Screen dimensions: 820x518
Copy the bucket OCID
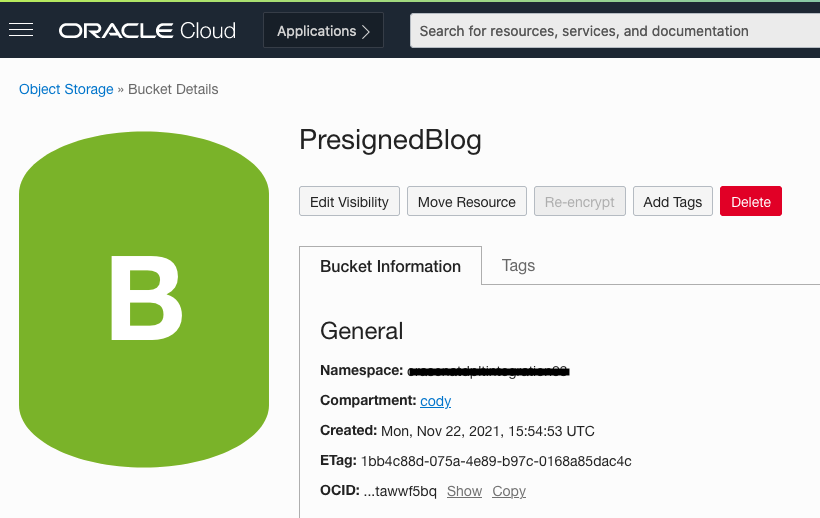click(x=509, y=491)
